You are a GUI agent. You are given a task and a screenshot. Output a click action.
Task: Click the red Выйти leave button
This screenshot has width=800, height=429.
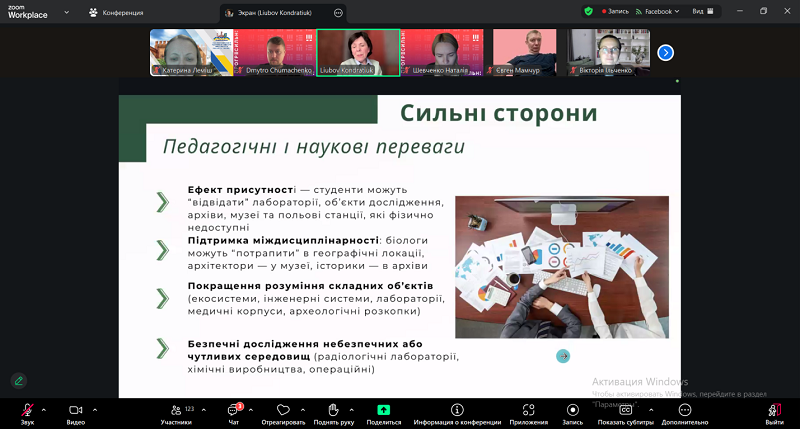pyautogui.click(x=774, y=410)
